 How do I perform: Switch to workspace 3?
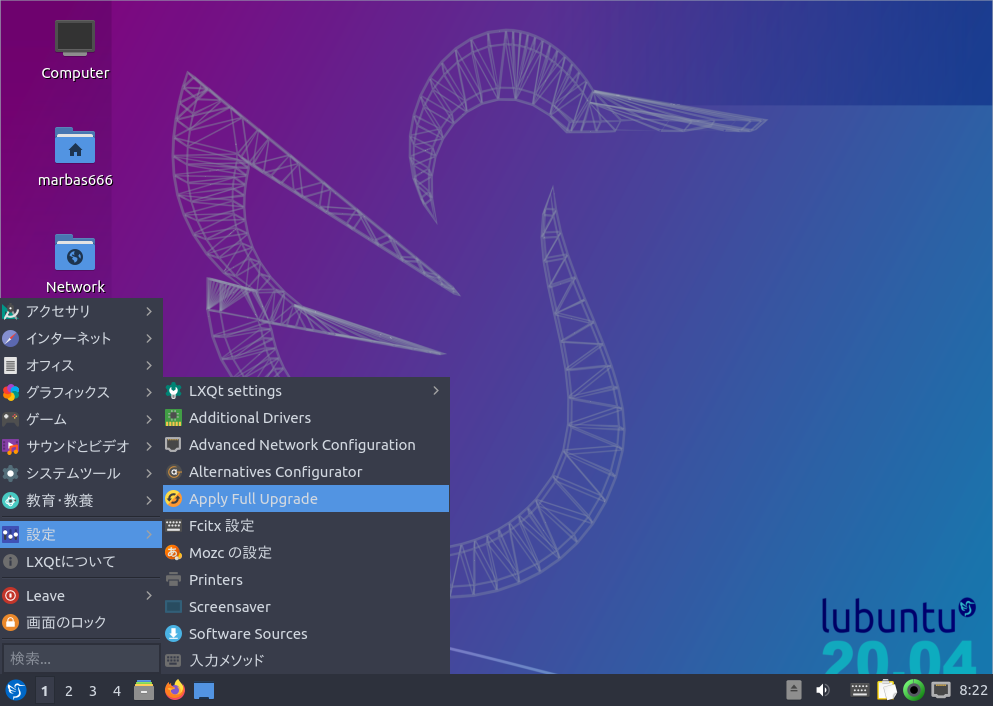coord(92,691)
